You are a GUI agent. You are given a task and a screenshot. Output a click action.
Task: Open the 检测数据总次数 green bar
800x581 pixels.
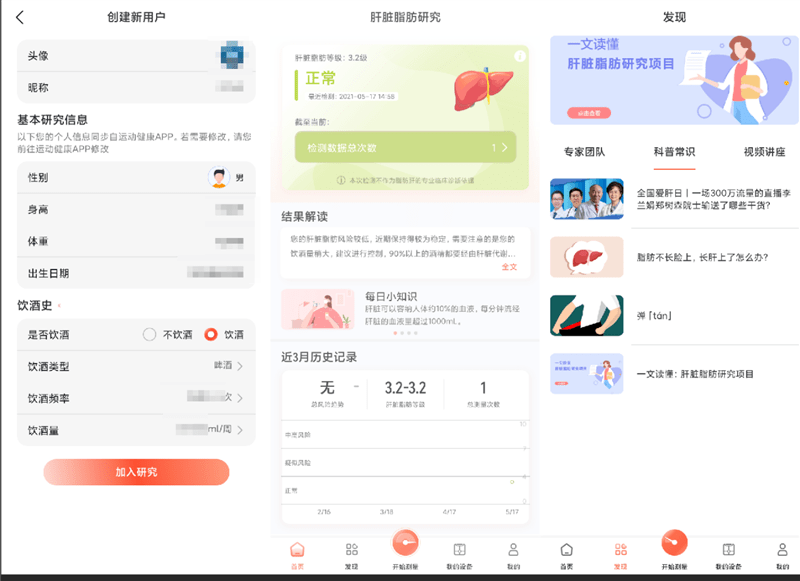coord(405,148)
